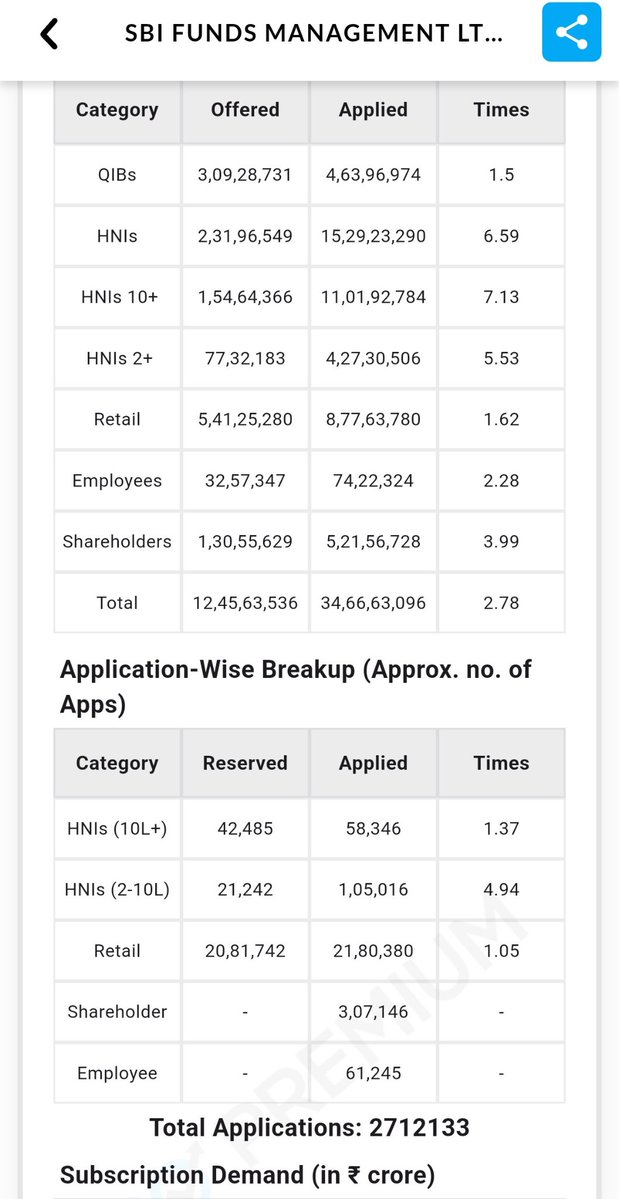Select the 3.99 times value
This screenshot has height=1199, width=619.
(501, 541)
